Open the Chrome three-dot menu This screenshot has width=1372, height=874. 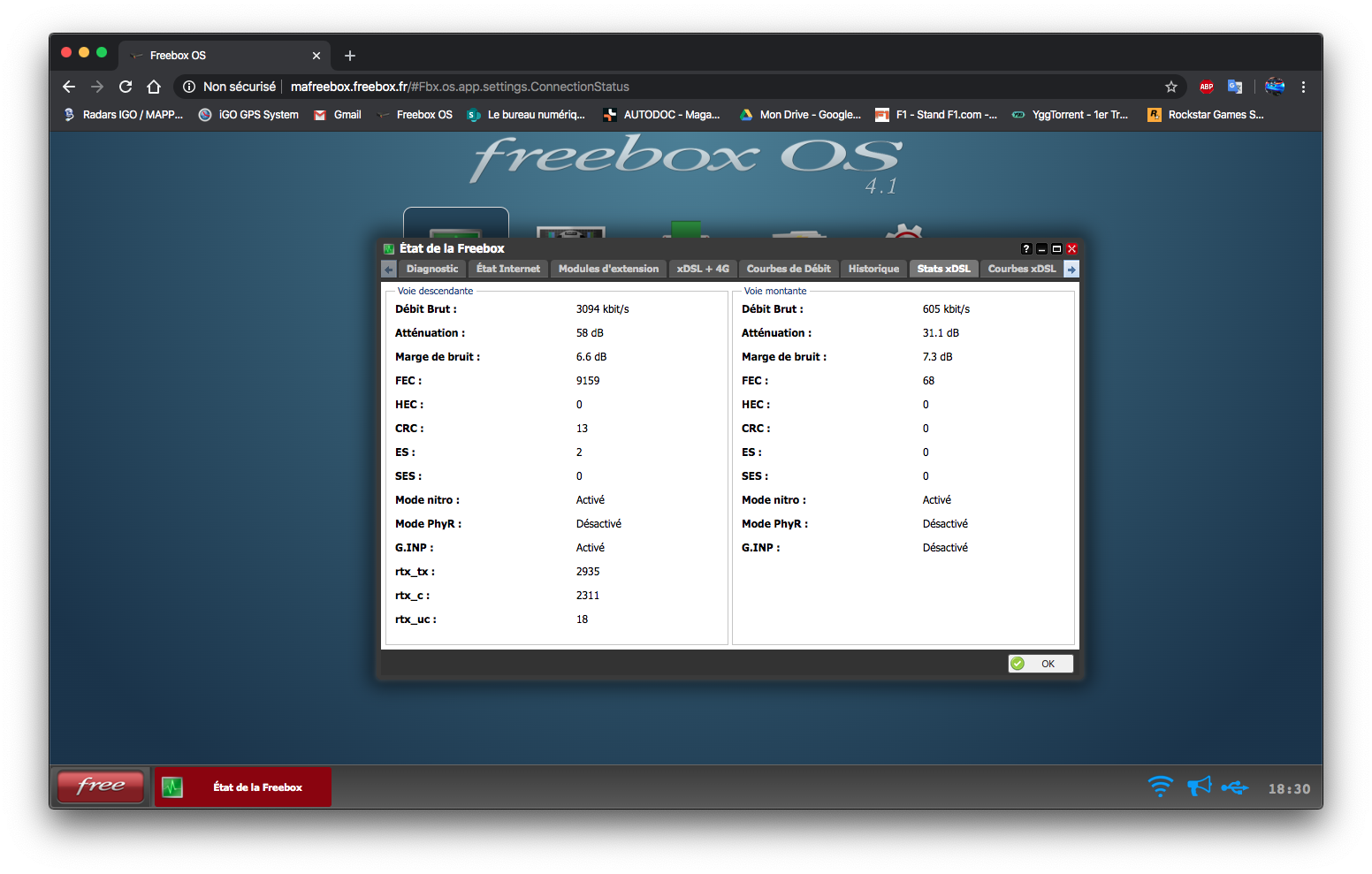pos(1303,87)
